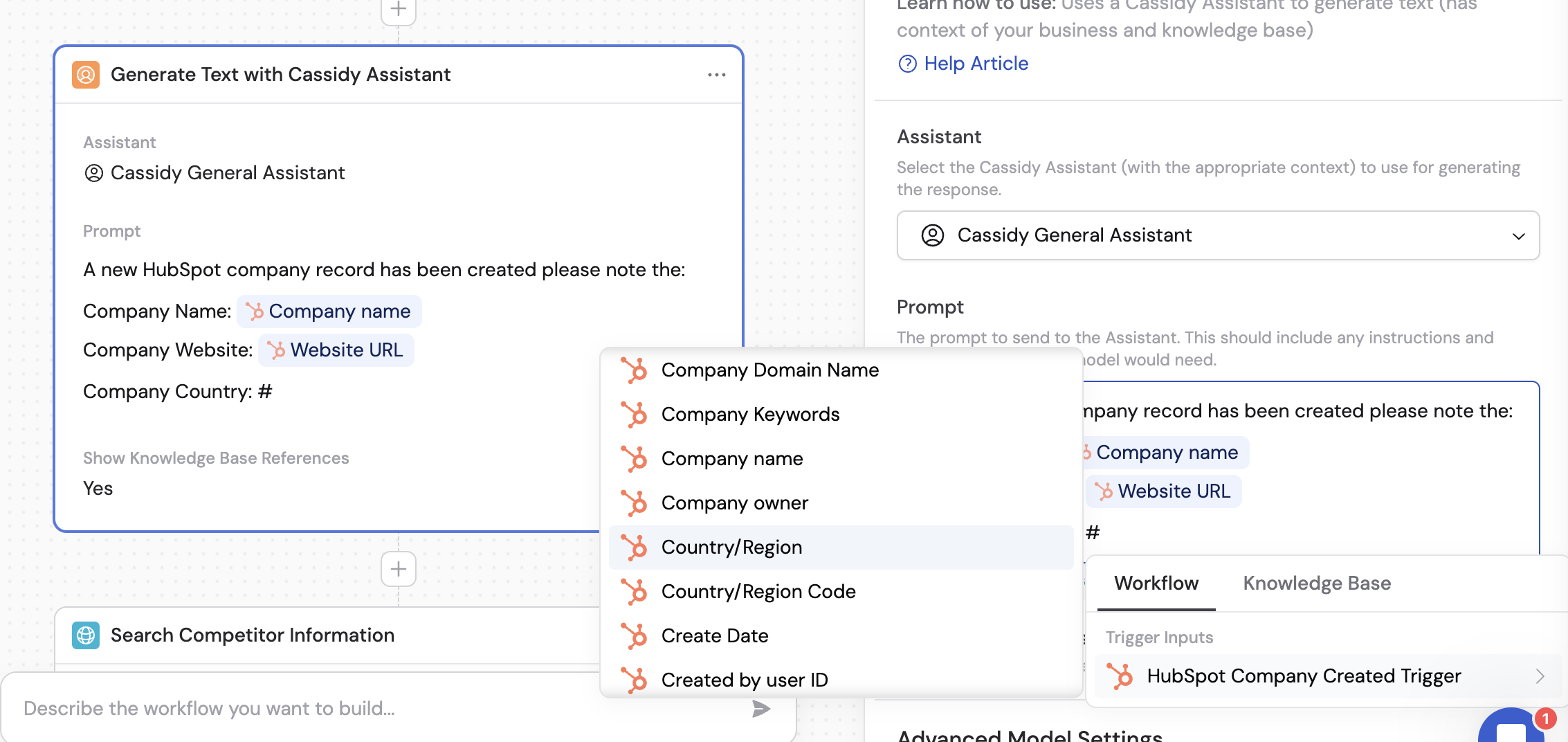The image size is (1568, 742).
Task: Click the send arrow in the workflow chat box
Action: (x=760, y=709)
